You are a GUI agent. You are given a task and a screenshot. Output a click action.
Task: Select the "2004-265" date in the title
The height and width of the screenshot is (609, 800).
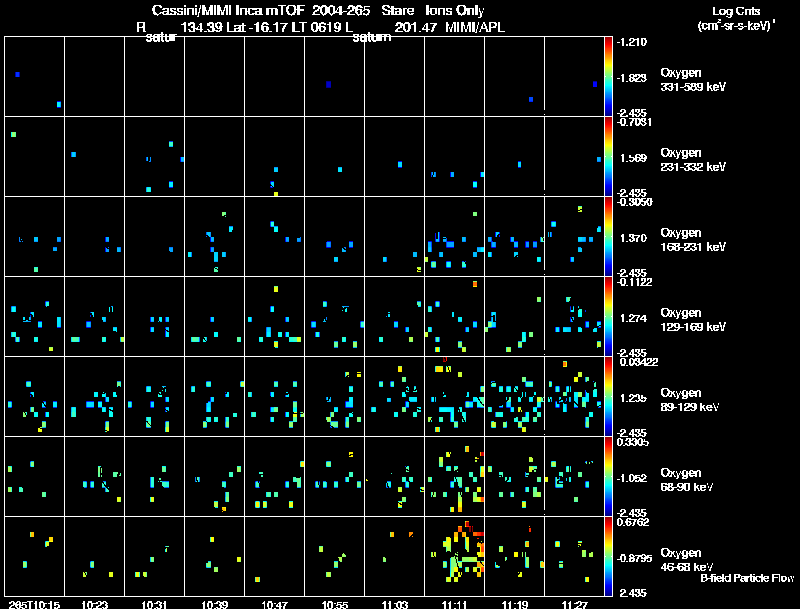[340, 10]
